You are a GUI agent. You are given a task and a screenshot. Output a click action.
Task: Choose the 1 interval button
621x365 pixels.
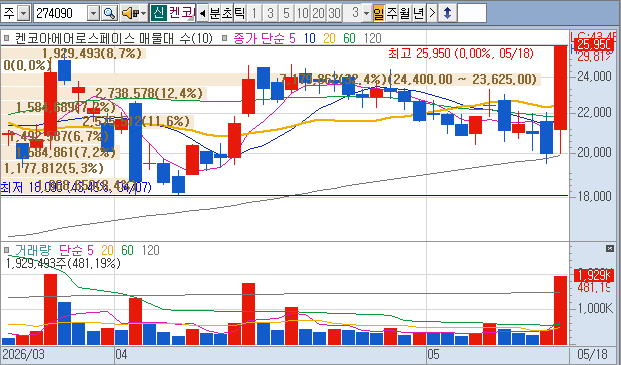tap(254, 13)
